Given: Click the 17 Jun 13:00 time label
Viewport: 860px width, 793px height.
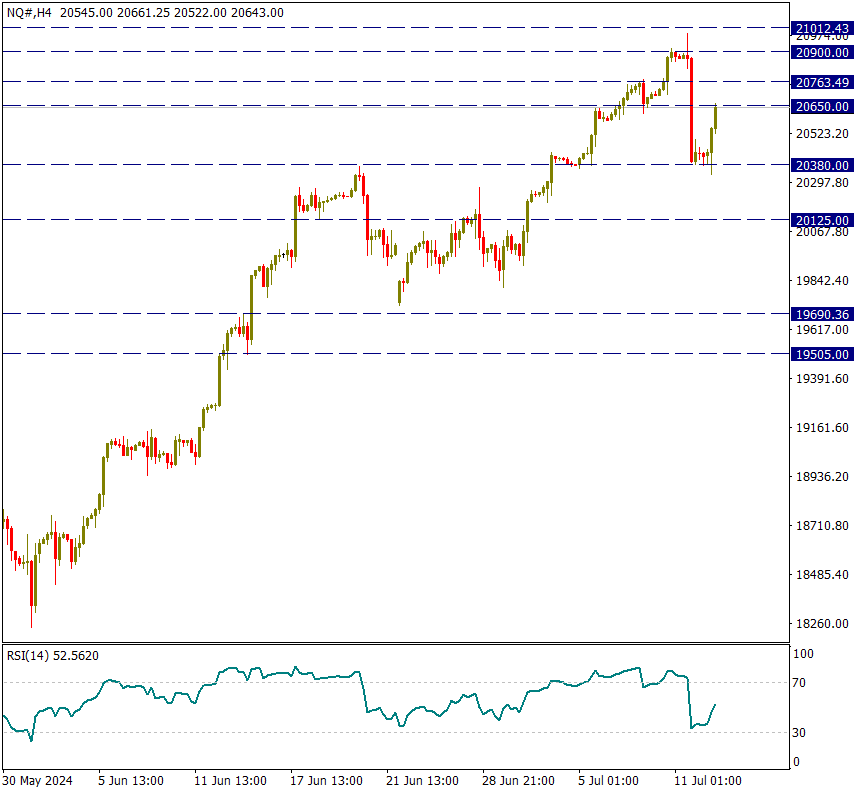Looking at the screenshot, I should pyautogui.click(x=326, y=780).
